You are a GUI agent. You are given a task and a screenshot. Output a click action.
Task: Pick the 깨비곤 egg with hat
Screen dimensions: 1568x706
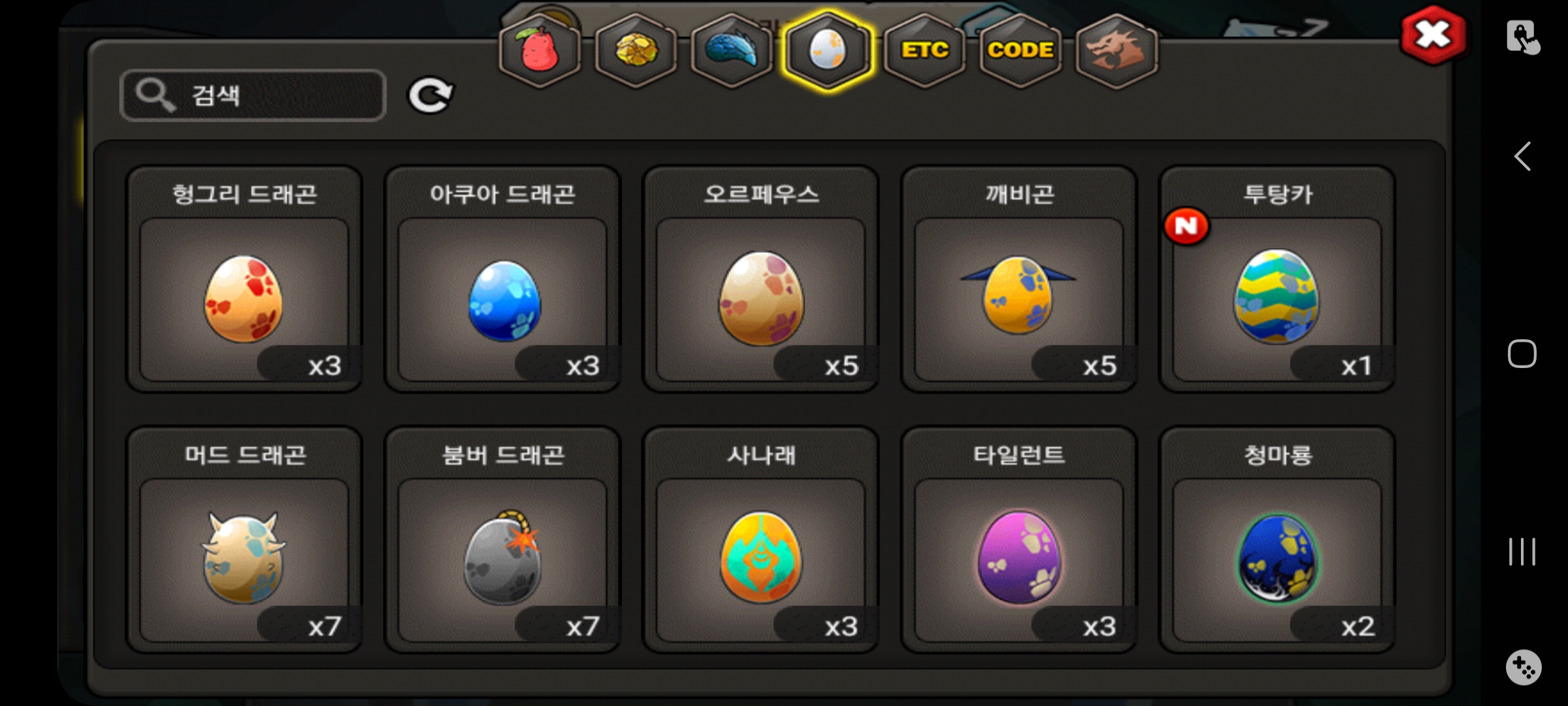(1019, 279)
